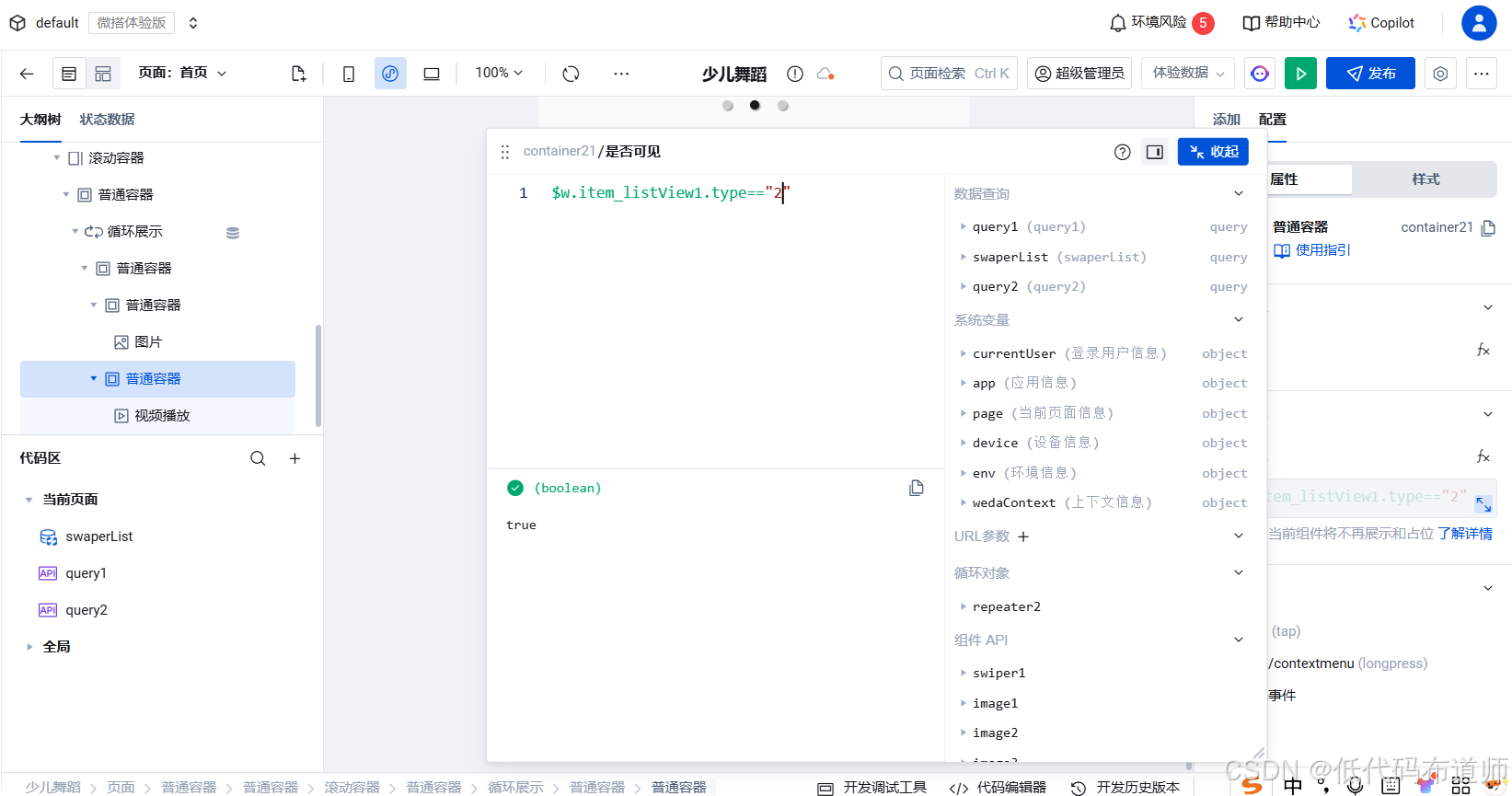1512x796 pixels.
Task: Click into the expression code line
Action: coord(670,193)
